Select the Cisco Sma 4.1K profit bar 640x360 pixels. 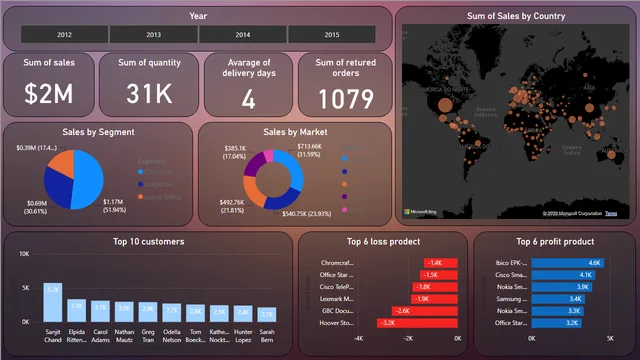[563, 275]
